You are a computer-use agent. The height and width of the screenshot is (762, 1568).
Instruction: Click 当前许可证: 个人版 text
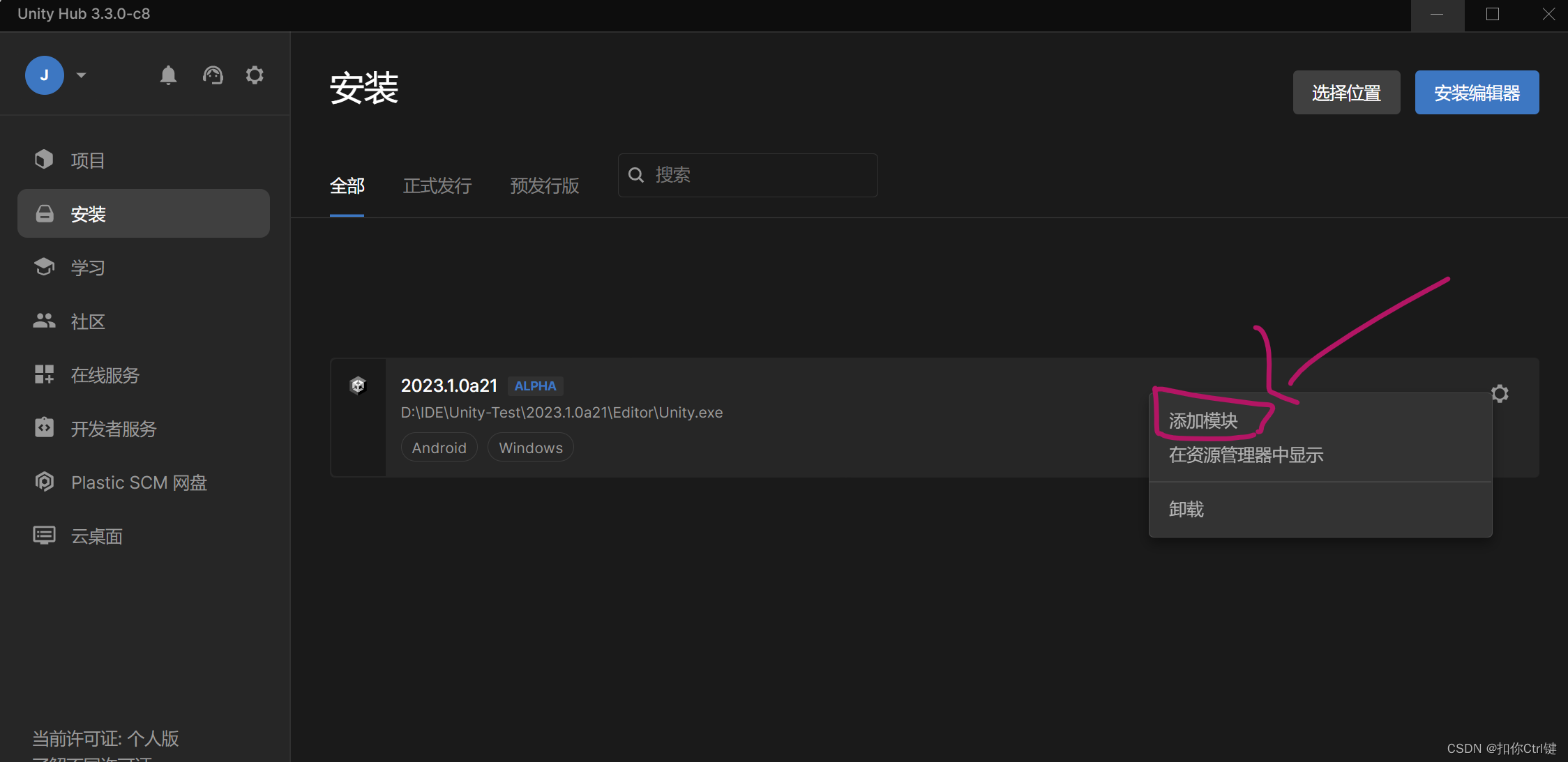pos(105,738)
